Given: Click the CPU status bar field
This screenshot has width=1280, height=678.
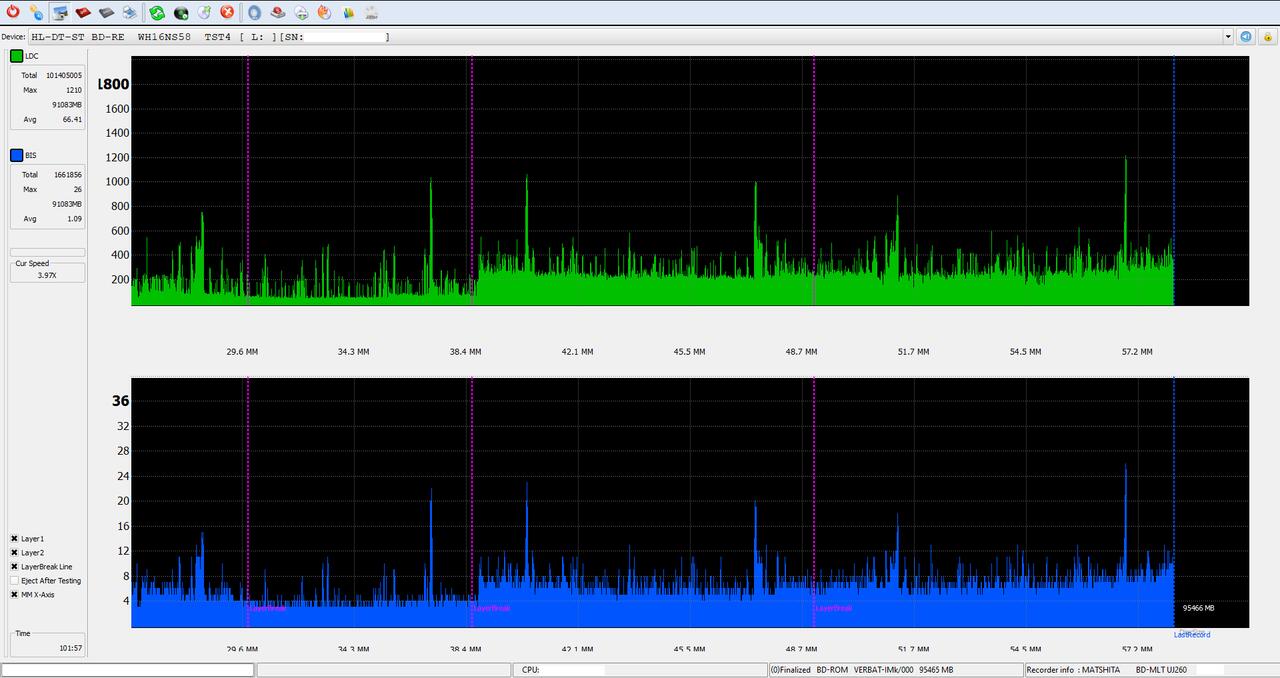Looking at the screenshot, I should pos(641,670).
